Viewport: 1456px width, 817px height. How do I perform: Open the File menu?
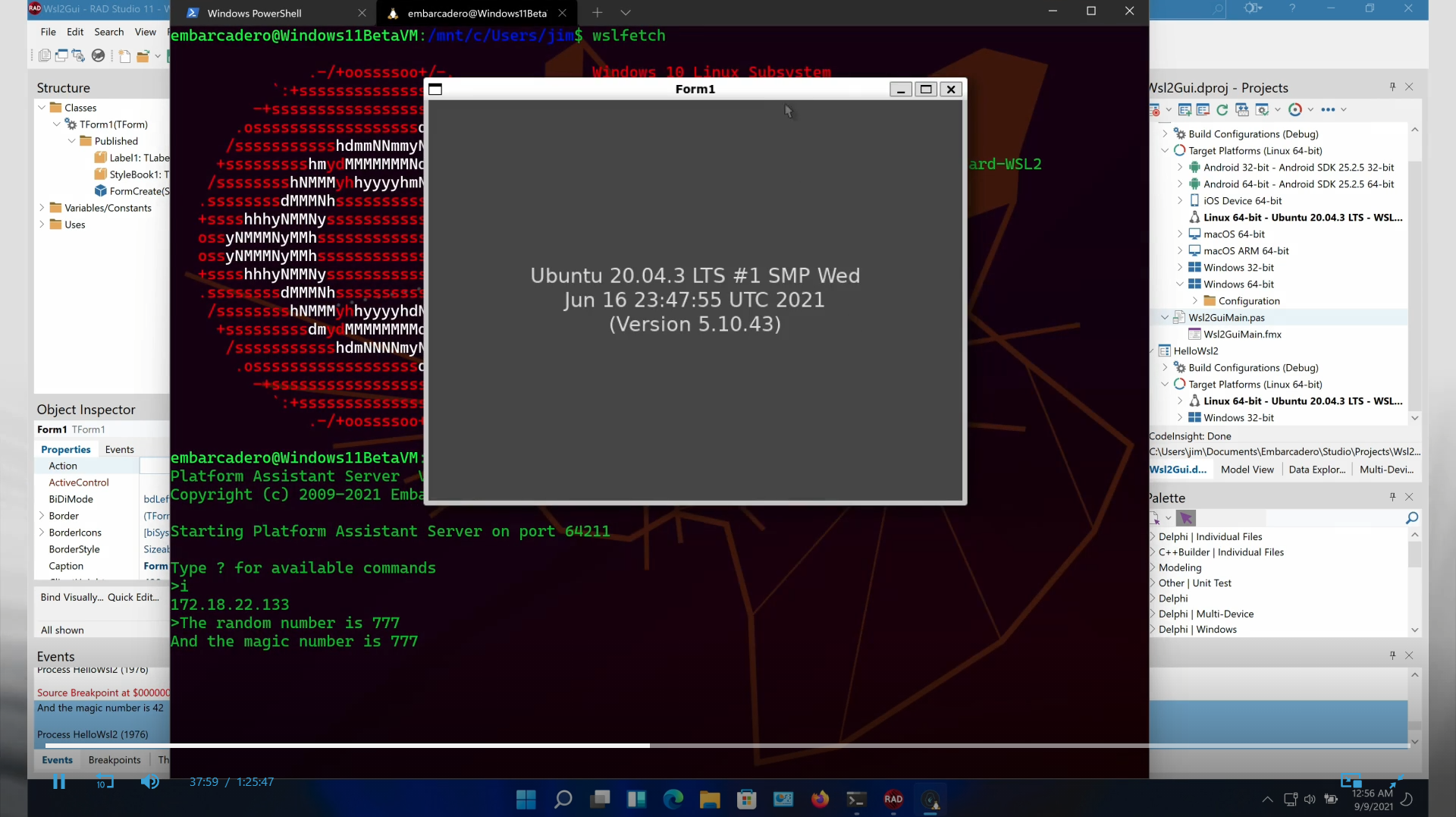(x=48, y=32)
